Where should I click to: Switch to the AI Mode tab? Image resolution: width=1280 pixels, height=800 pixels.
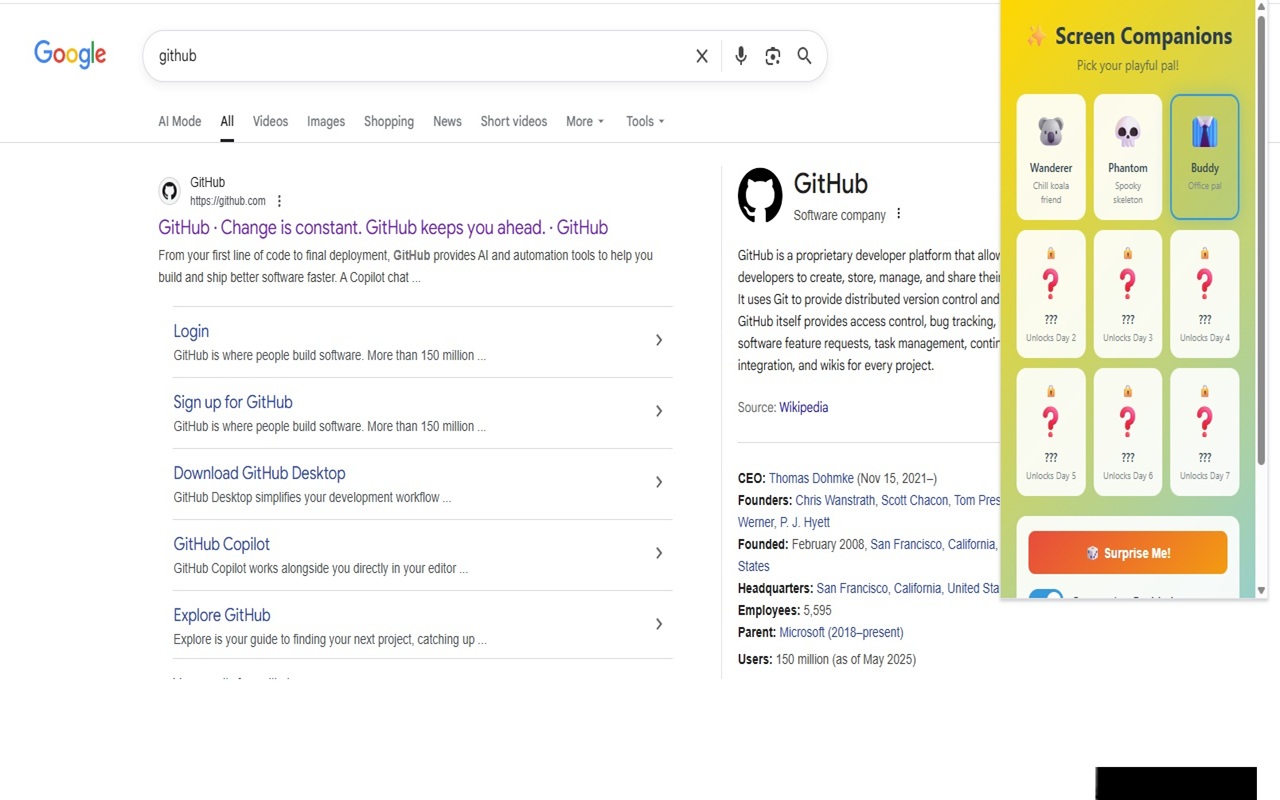point(180,121)
